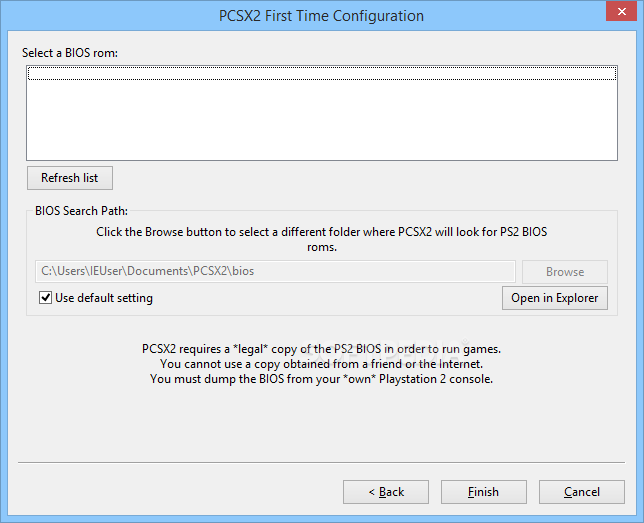Click the "You must dump the BIOS" text line
Viewport: 644px width, 523px height.
point(321,379)
